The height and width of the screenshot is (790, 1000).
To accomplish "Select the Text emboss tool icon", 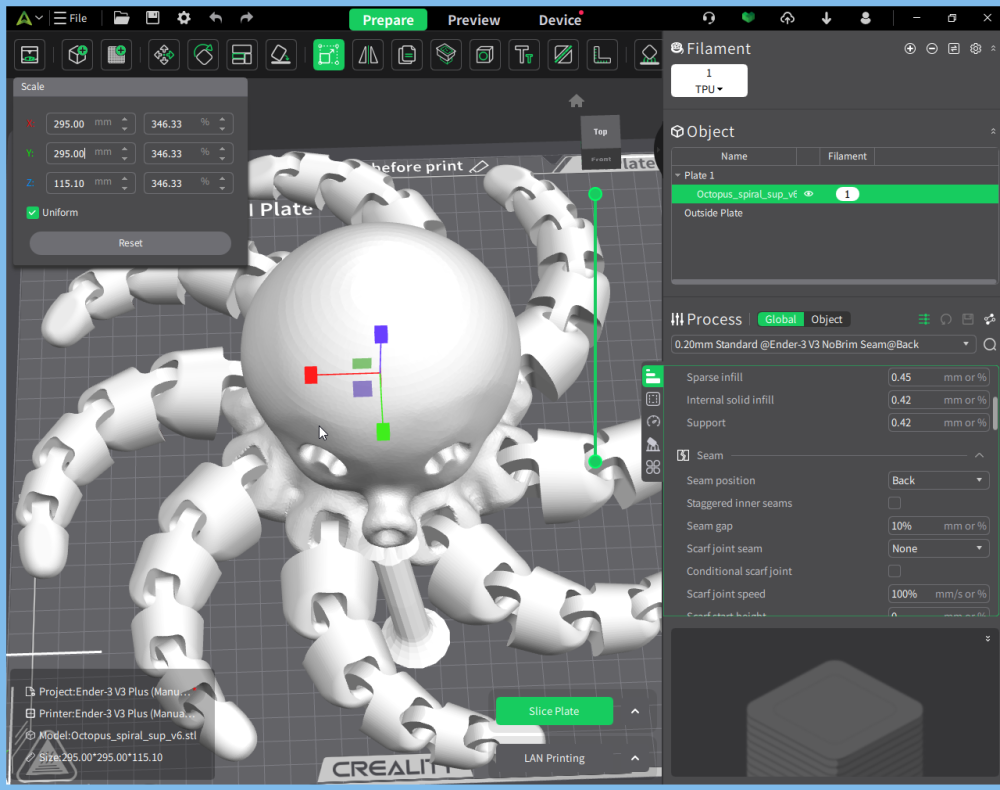I will (x=524, y=55).
